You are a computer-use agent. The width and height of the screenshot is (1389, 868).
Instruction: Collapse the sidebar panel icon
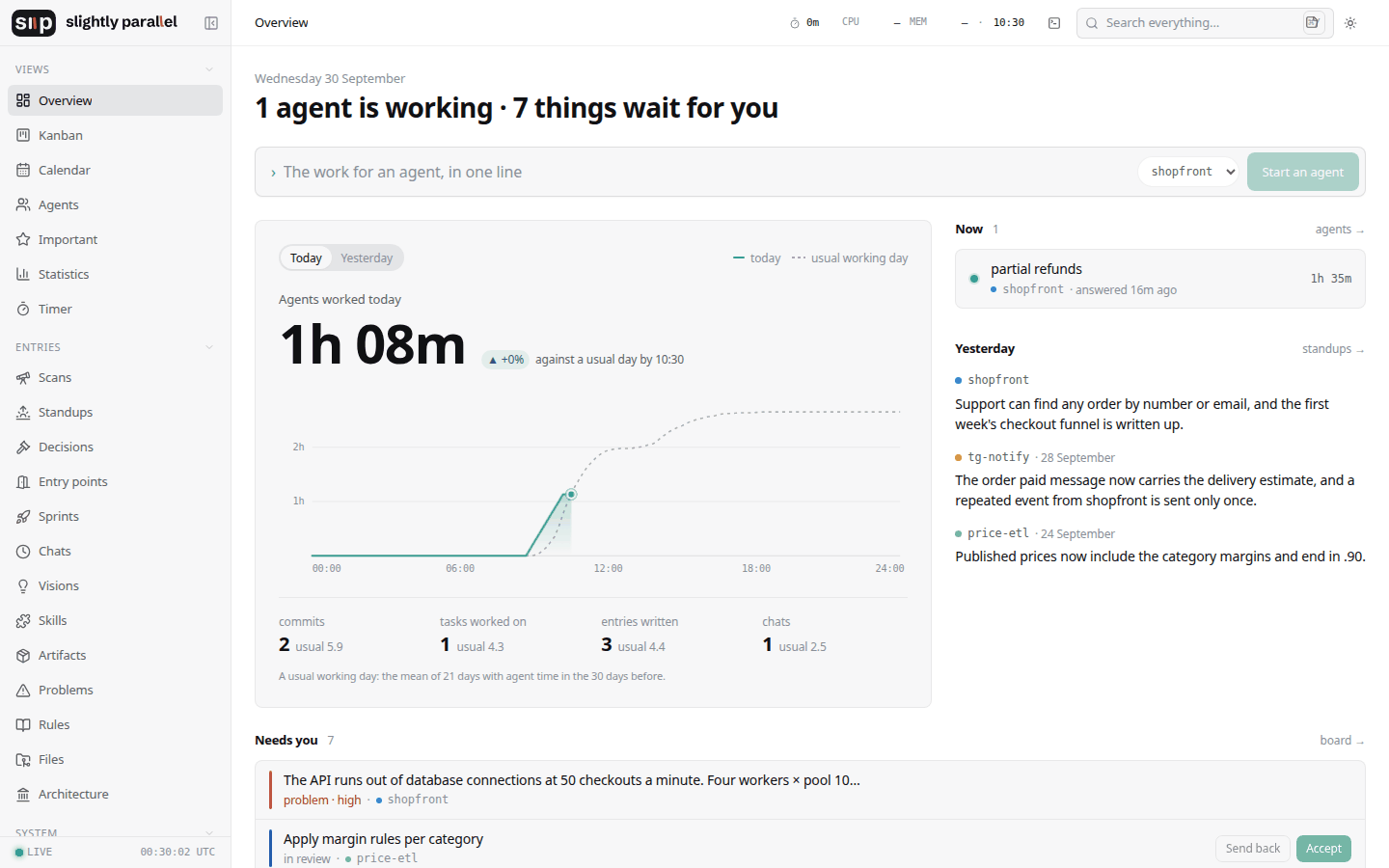tap(211, 23)
